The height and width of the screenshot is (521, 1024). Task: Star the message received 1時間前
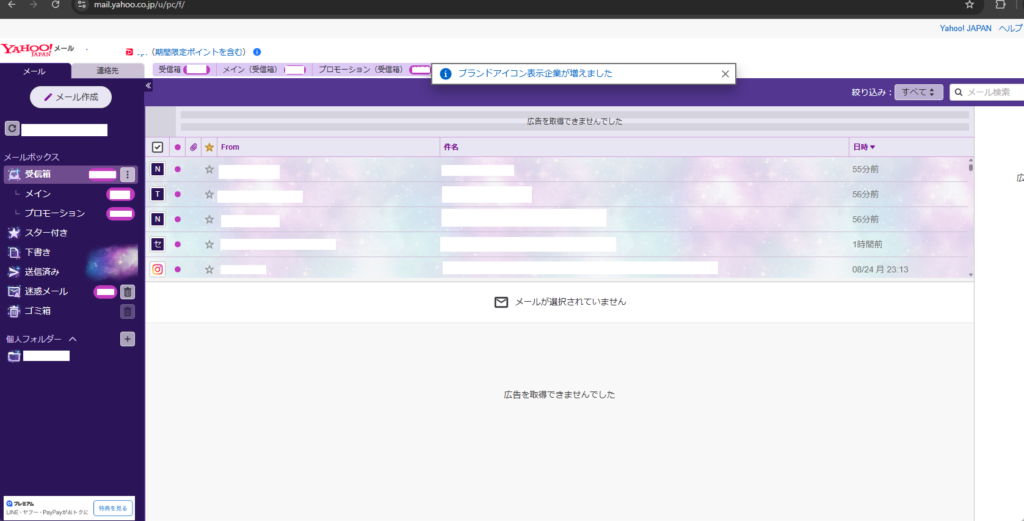(209, 244)
